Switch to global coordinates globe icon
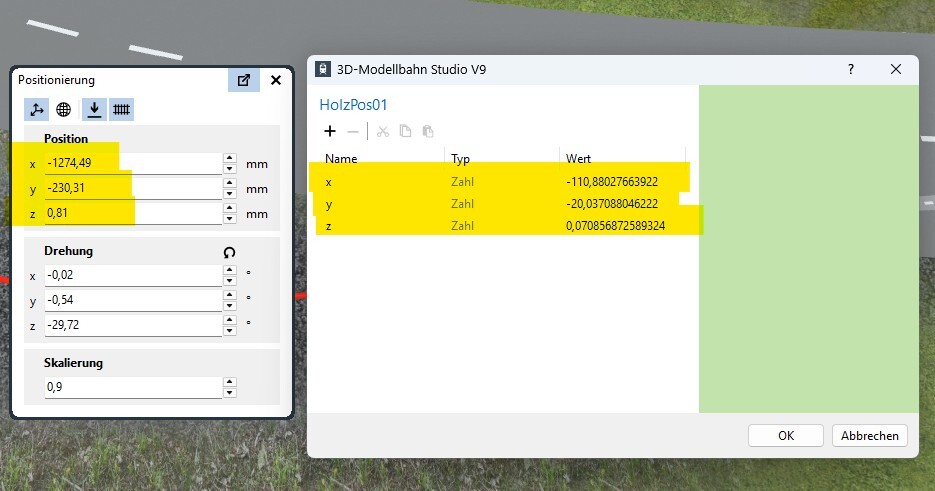 pos(63,110)
